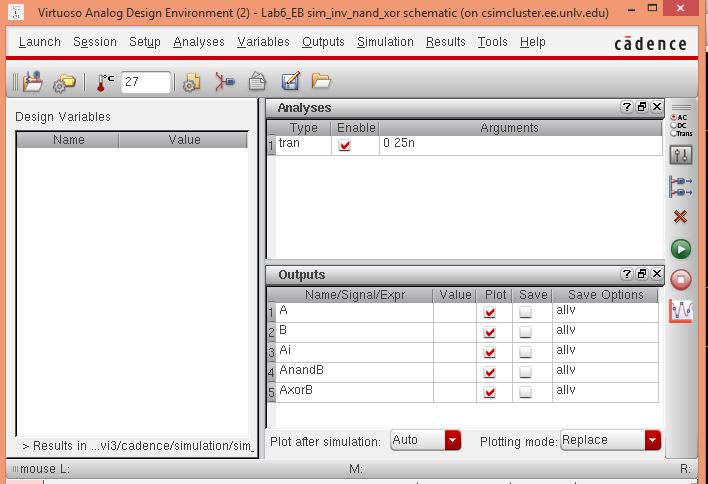Click the orange X delete icon
Viewport: 708px width, 484px height.
680,217
